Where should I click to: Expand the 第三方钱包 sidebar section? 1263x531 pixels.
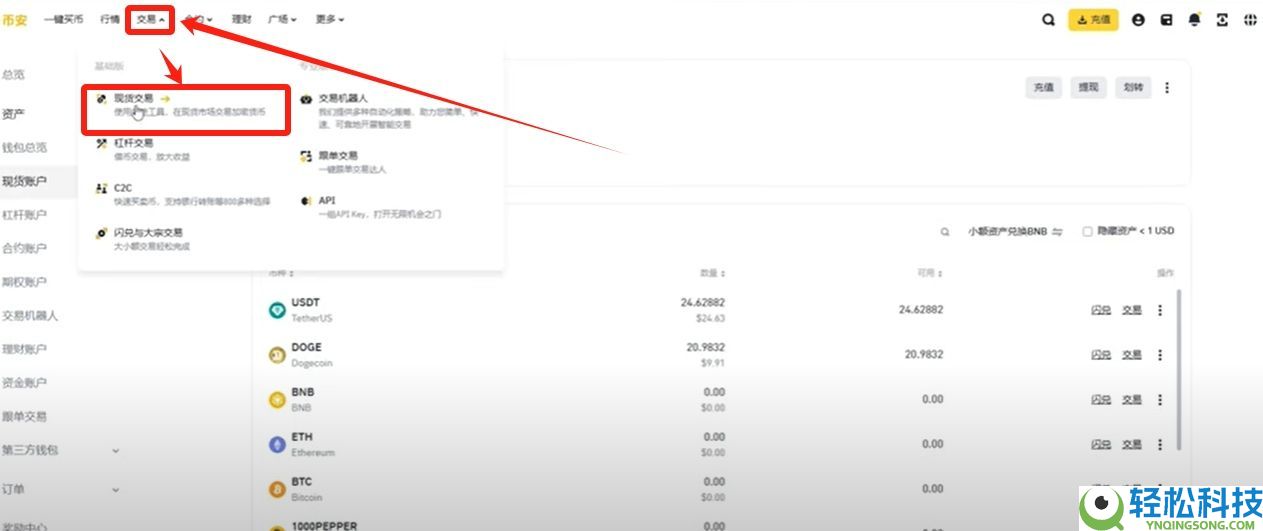tap(115, 450)
